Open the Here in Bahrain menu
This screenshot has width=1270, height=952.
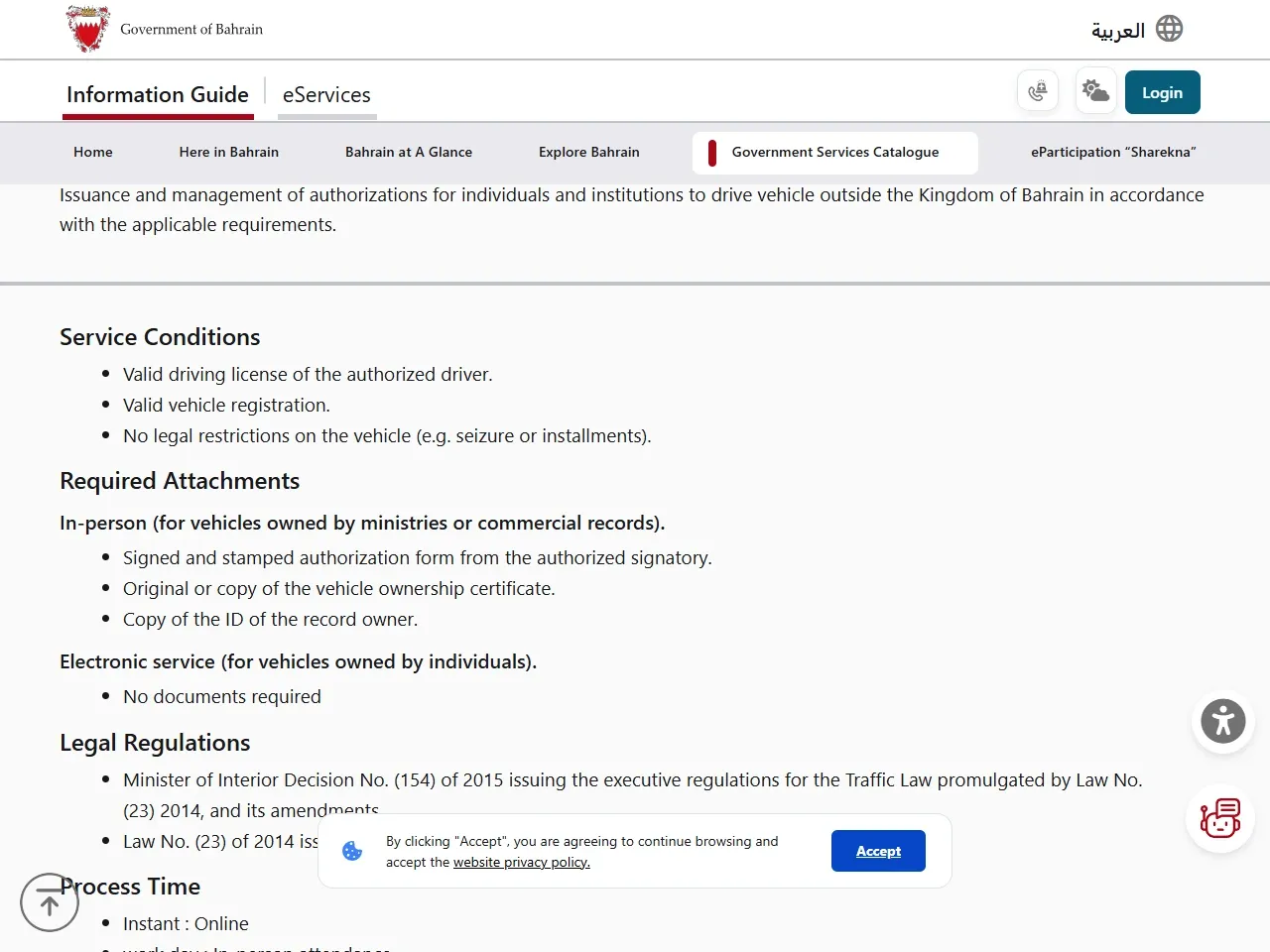(x=229, y=152)
